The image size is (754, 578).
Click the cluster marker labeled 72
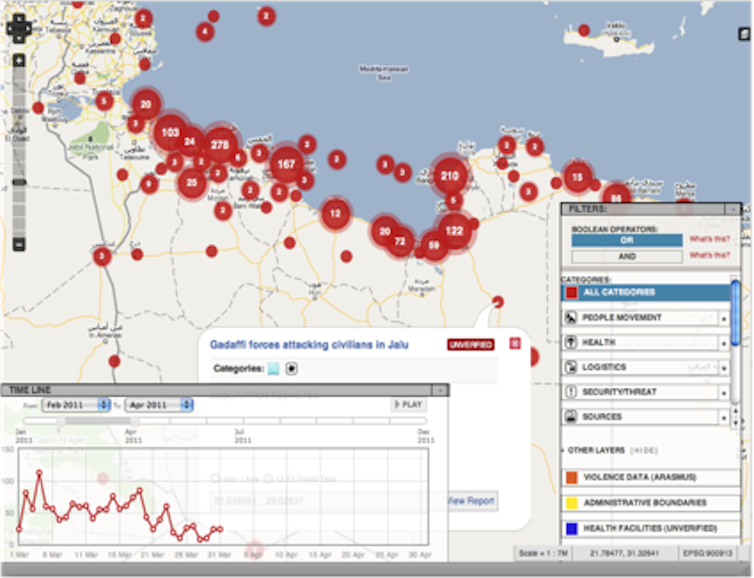coord(400,241)
